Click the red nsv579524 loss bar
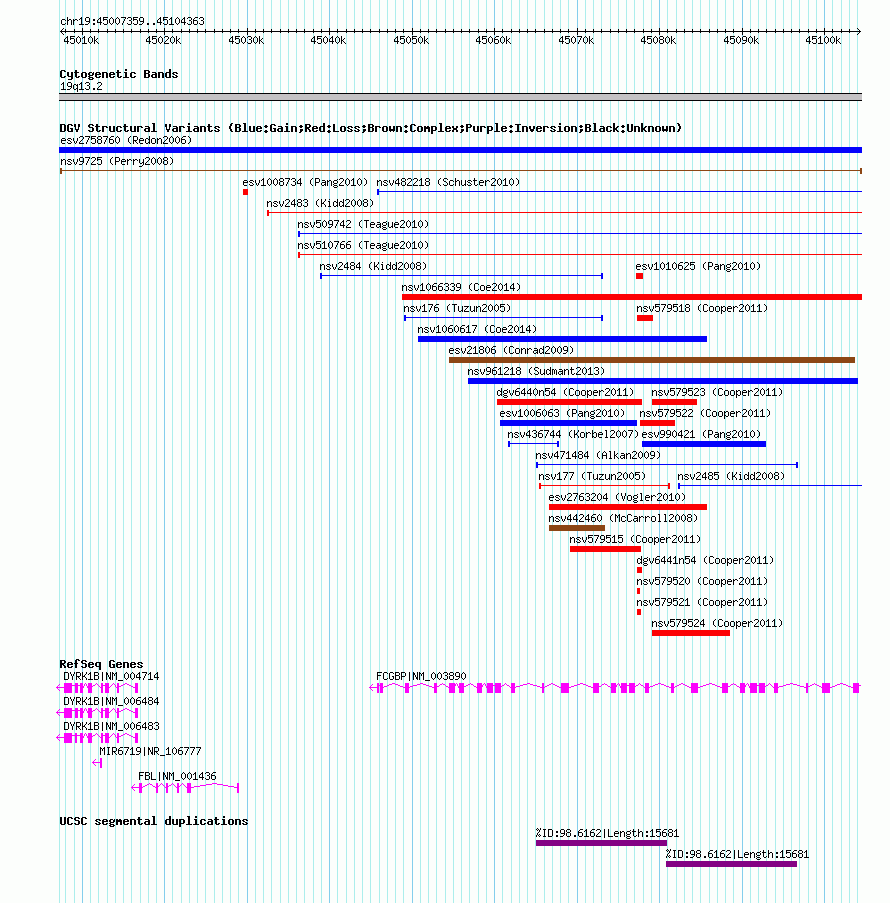Screen dimensions: 890x903 691,633
